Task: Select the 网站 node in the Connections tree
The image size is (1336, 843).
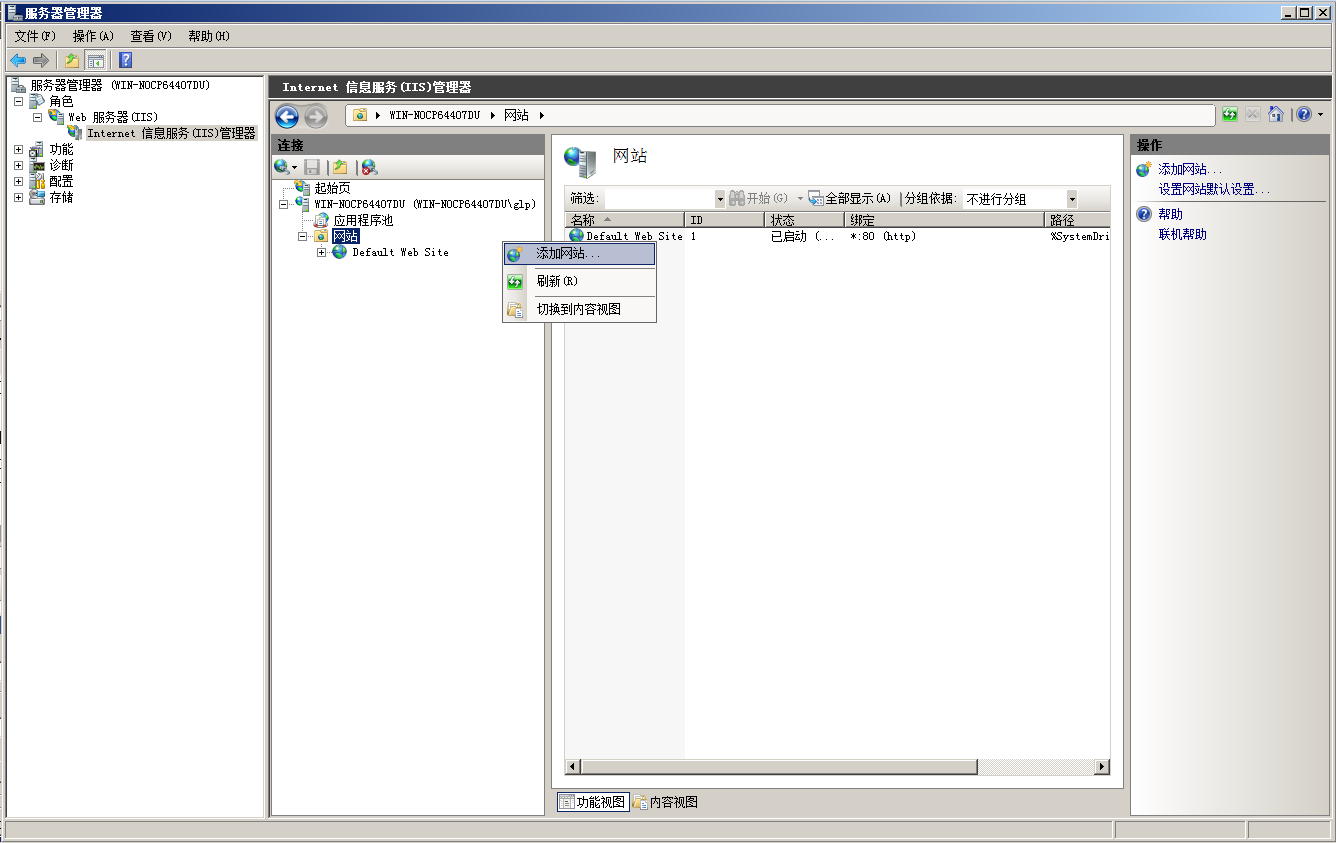Action: (x=346, y=236)
